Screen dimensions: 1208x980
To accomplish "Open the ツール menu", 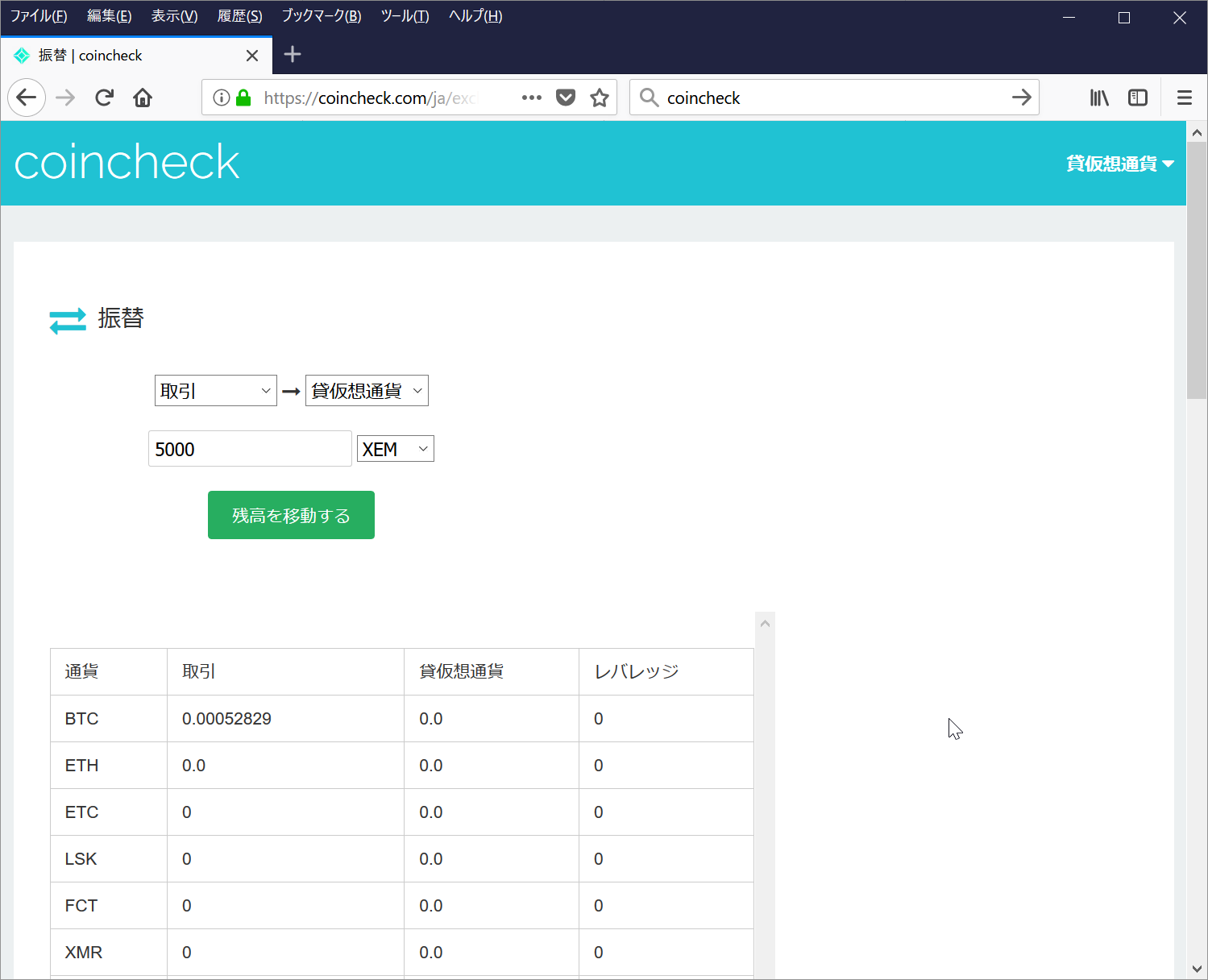I will tap(405, 16).
